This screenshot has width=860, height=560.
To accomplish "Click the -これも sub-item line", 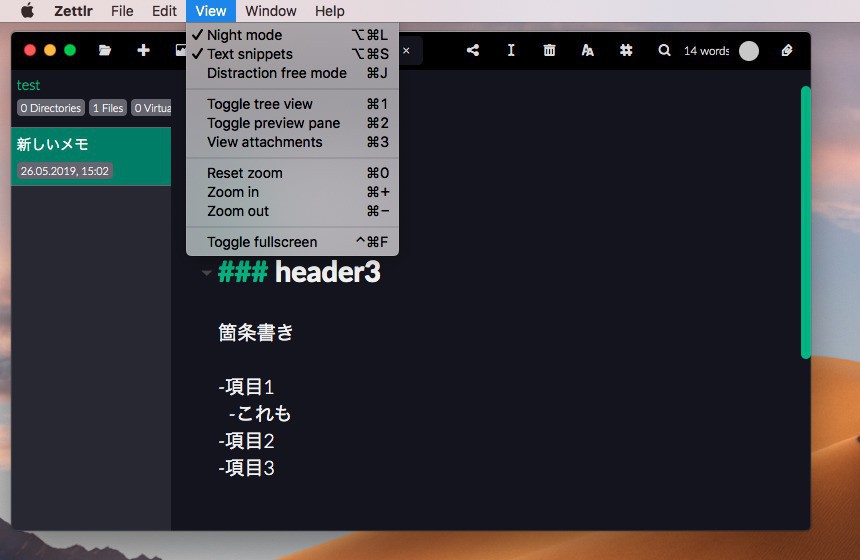I will coord(260,414).
